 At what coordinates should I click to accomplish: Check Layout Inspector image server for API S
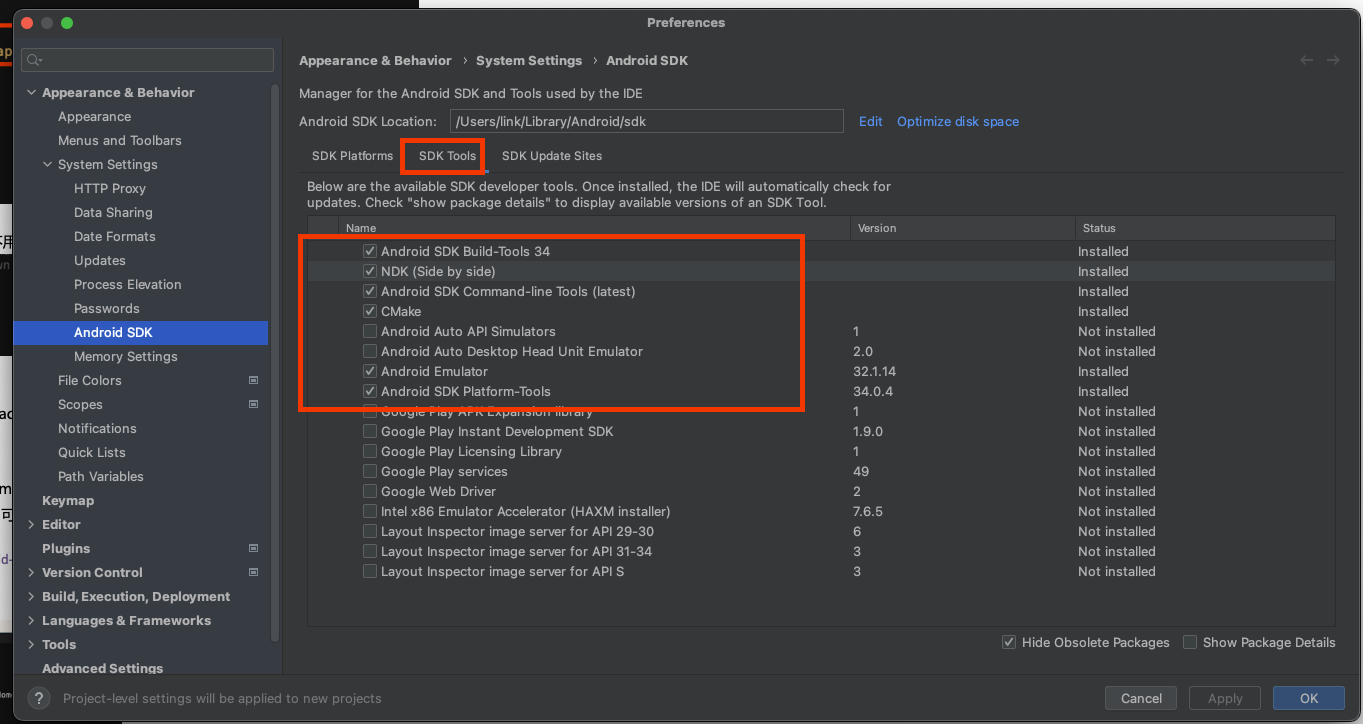tap(370, 571)
